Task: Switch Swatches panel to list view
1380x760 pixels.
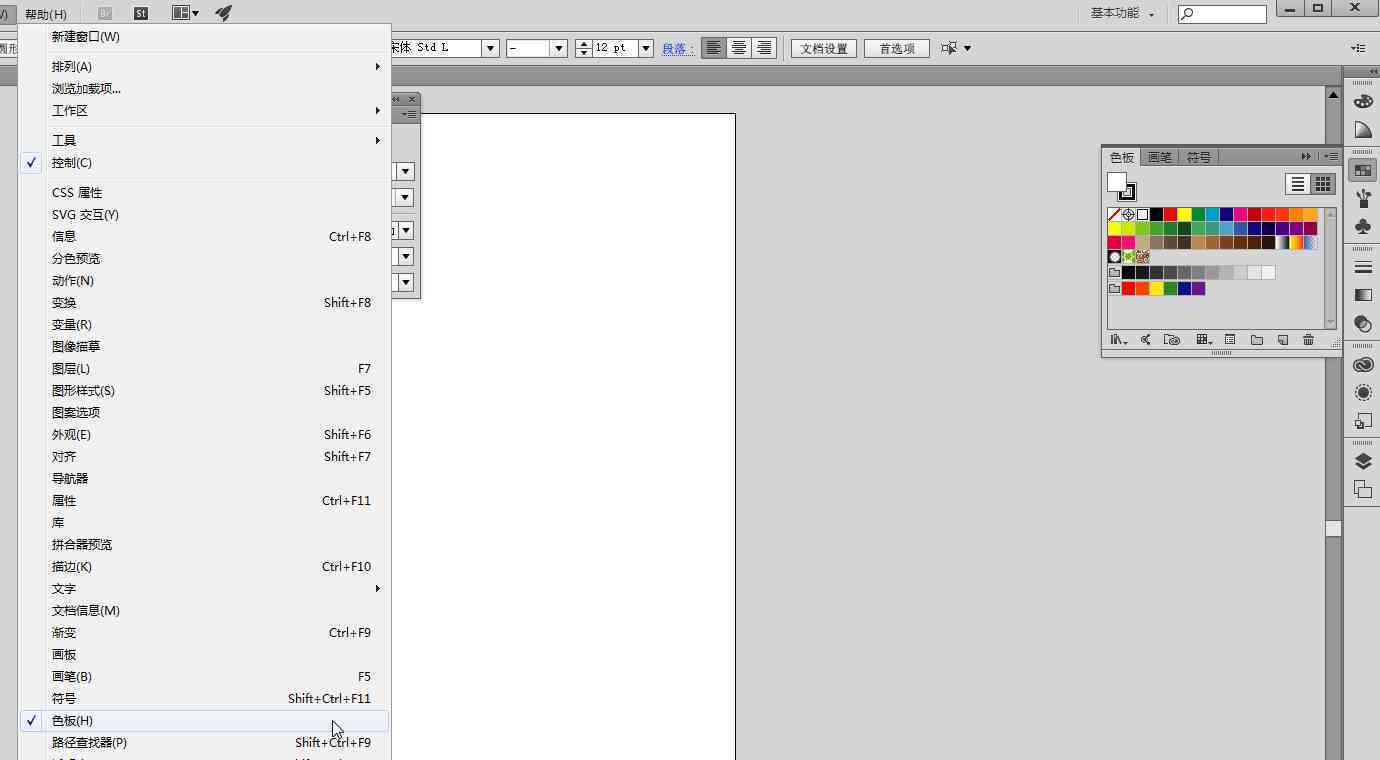Action: [x=1297, y=184]
